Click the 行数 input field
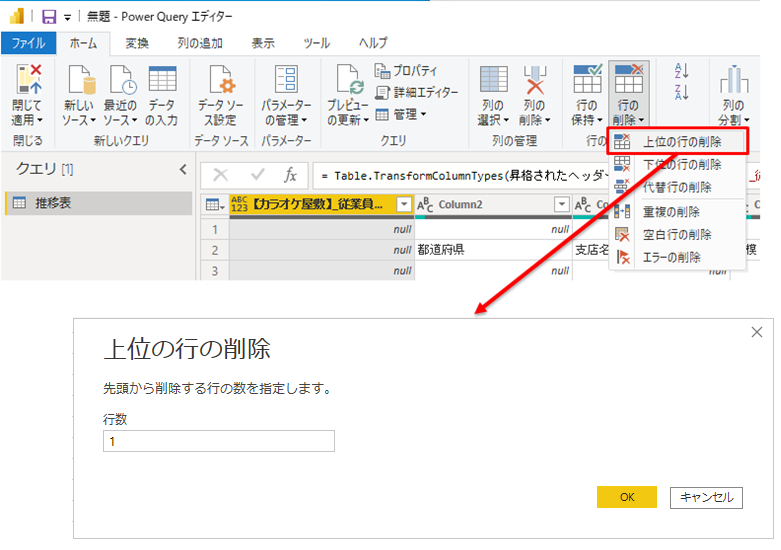781x550 pixels. [x=218, y=441]
